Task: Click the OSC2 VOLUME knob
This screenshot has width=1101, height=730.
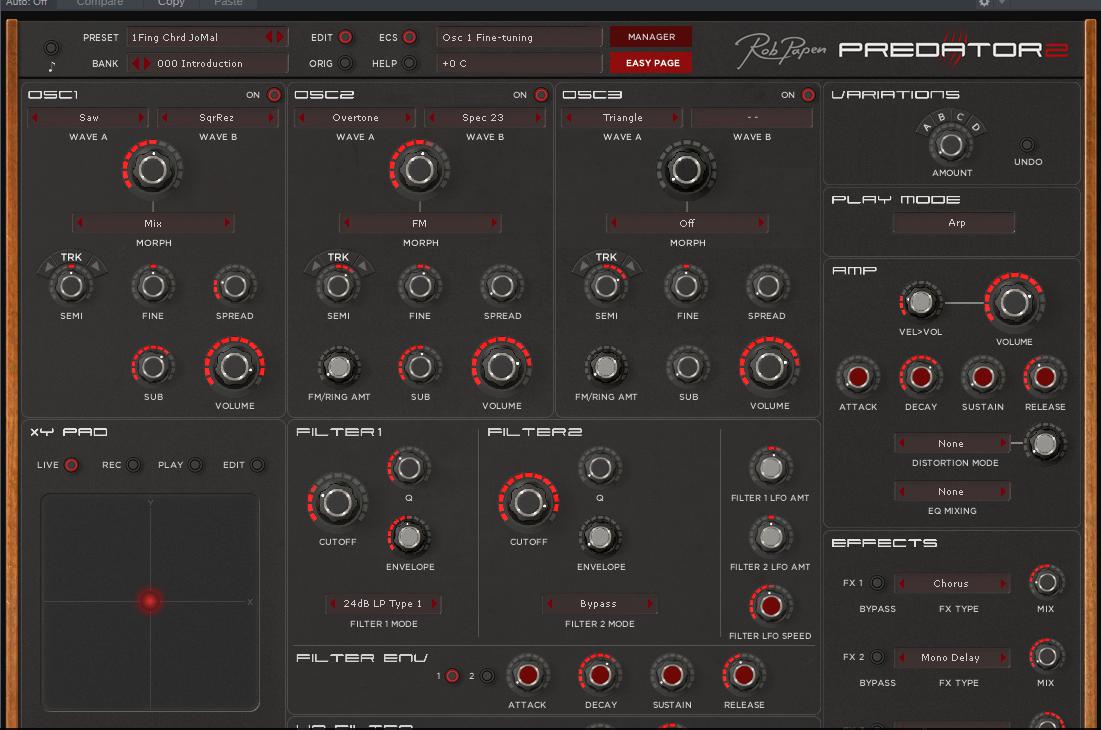Action: coord(501,366)
